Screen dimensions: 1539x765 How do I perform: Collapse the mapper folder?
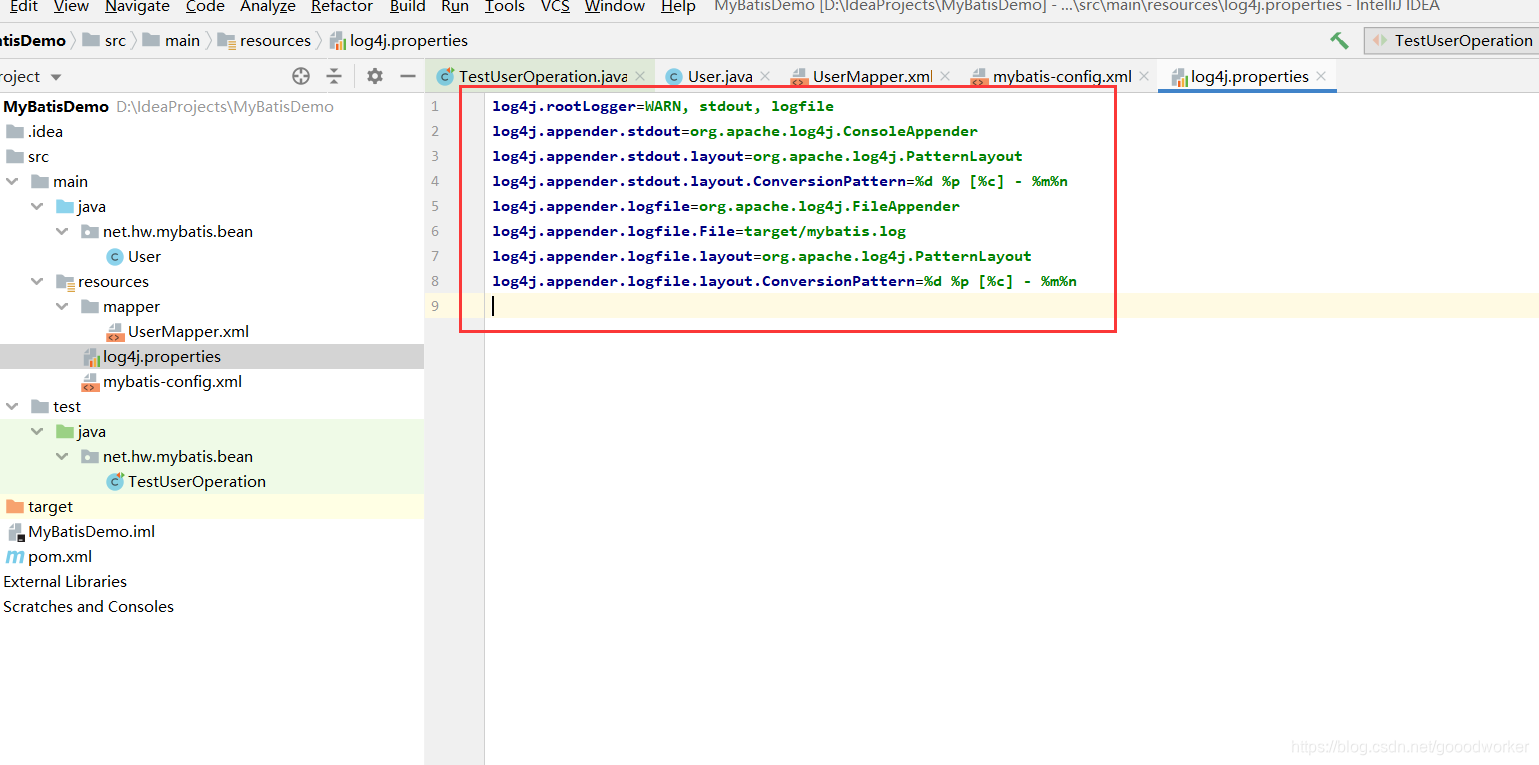pos(62,306)
